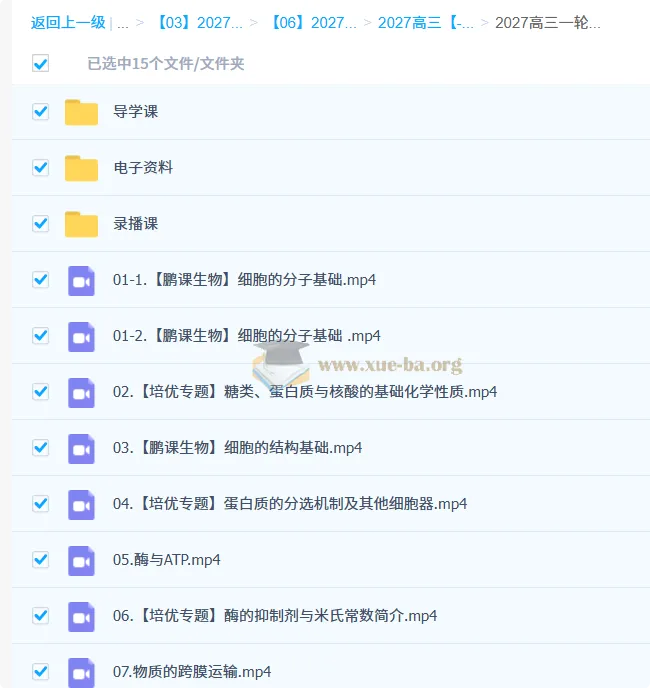Open 02.【培优专题】糖类、蛋白质与核酸的基础化学性质.mp4
The height and width of the screenshot is (688, 650).
(305, 391)
